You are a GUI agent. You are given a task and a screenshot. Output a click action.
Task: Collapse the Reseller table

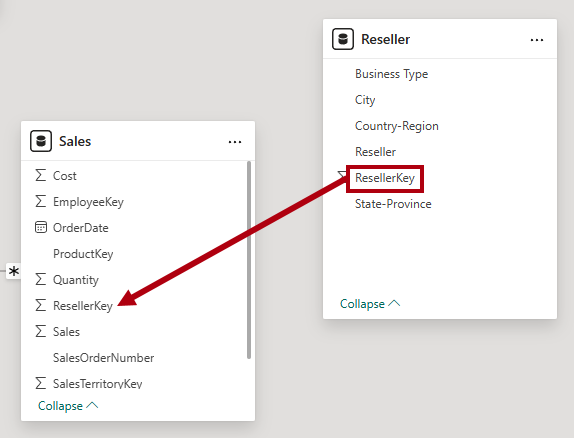coord(370,304)
